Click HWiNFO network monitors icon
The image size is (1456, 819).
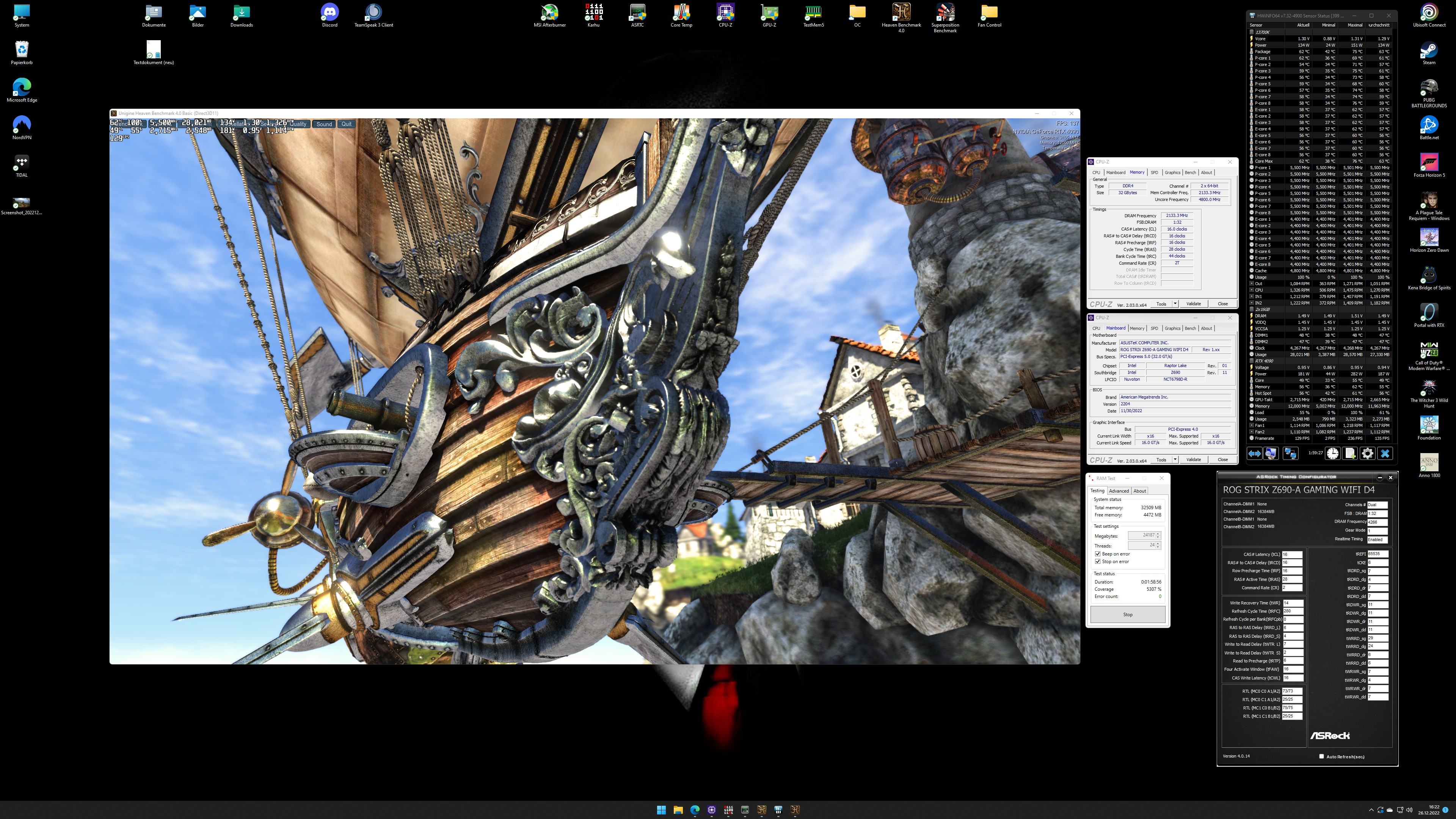1290,453
